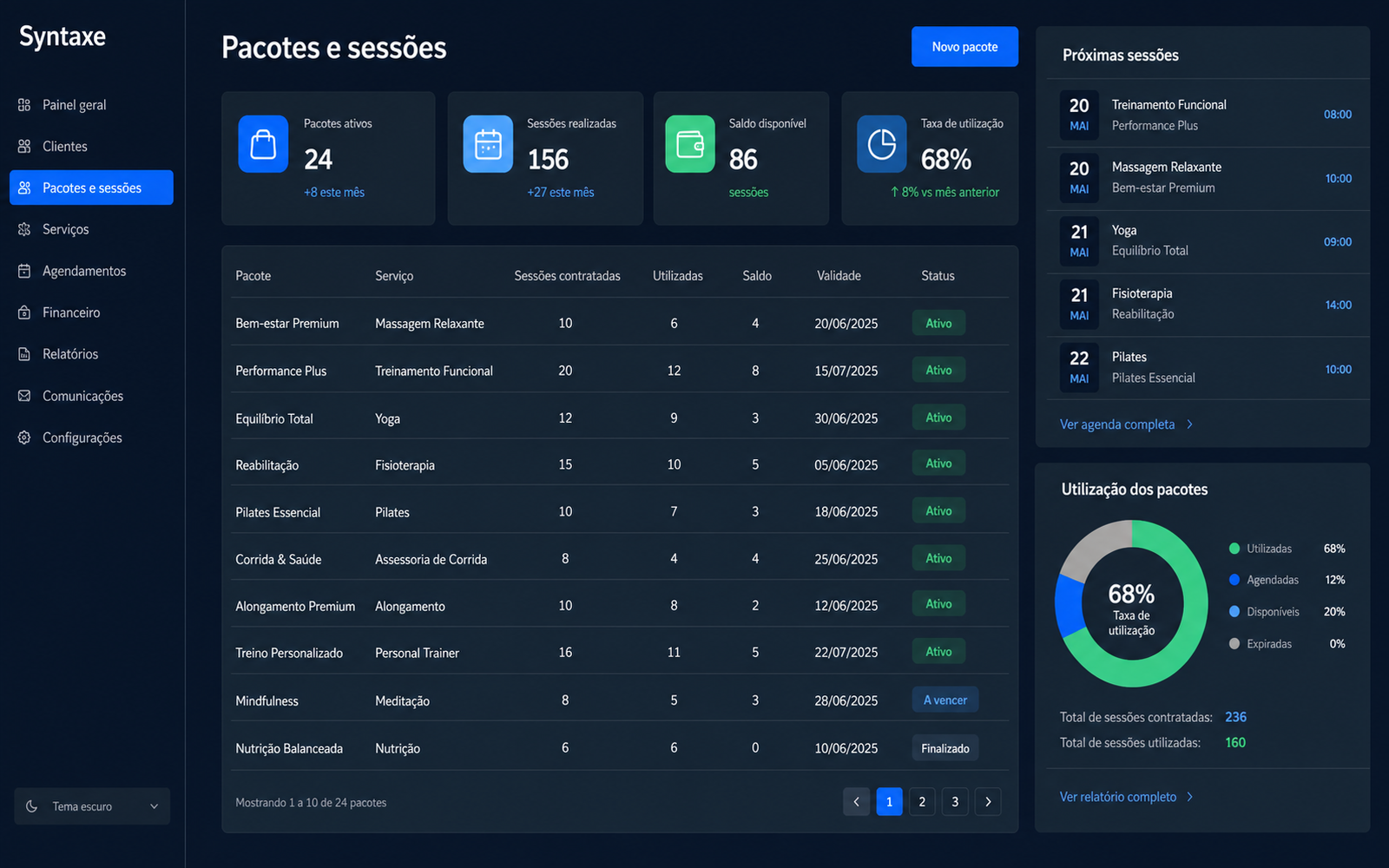This screenshot has width=1389, height=868.
Task: Click the Financeiro icon in the sidebar
Action: coord(24,312)
